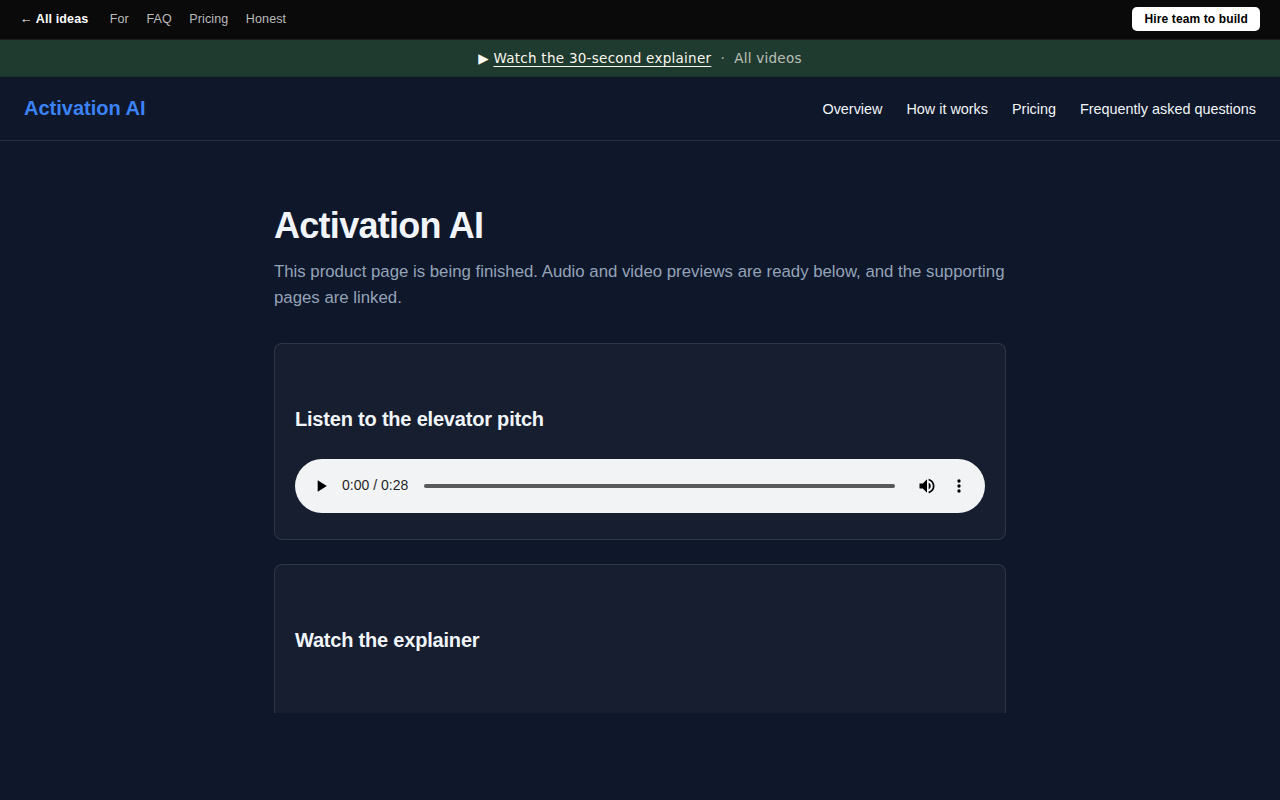The height and width of the screenshot is (800, 1280).
Task: Open the audio player more options menu
Action: pyautogui.click(x=959, y=486)
